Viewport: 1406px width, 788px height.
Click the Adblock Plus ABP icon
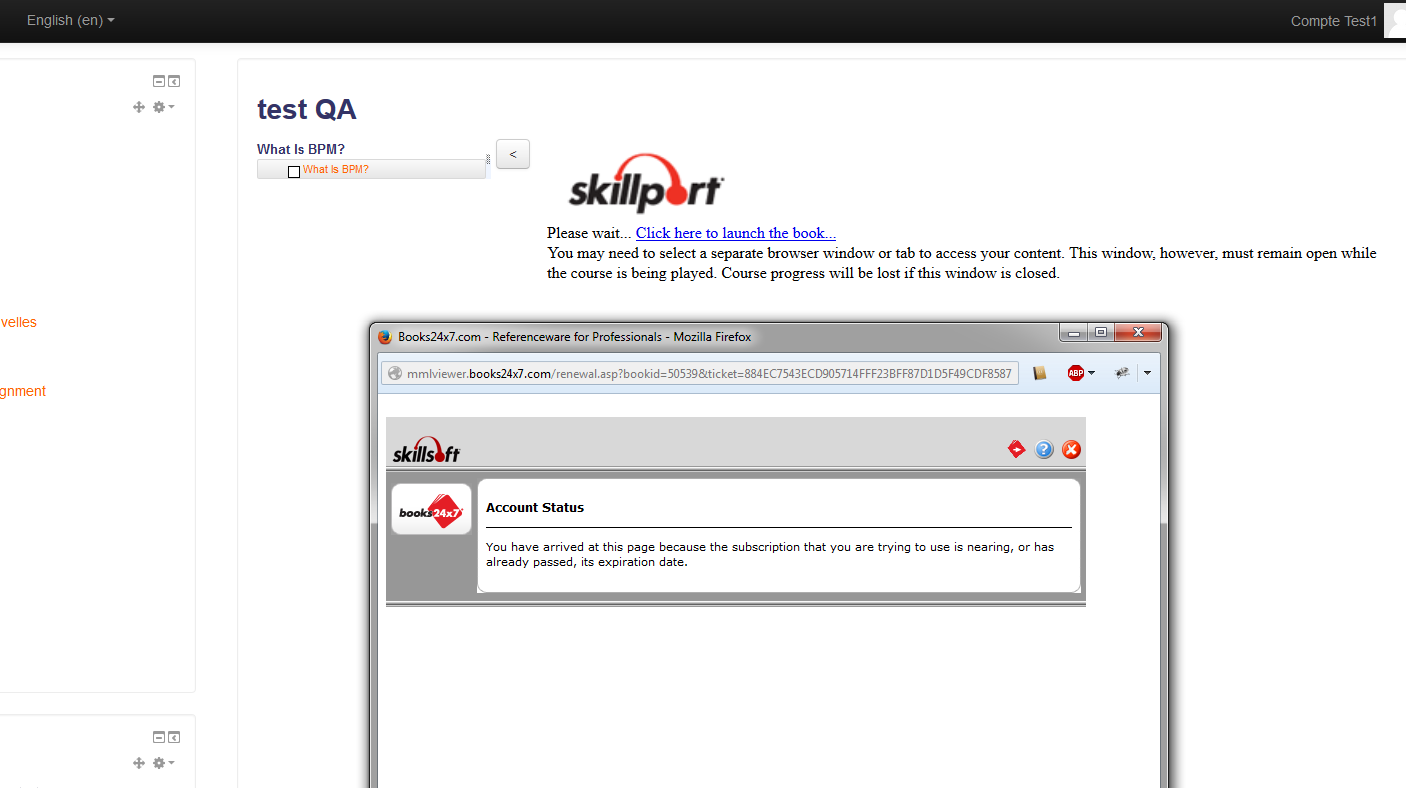(x=1076, y=373)
